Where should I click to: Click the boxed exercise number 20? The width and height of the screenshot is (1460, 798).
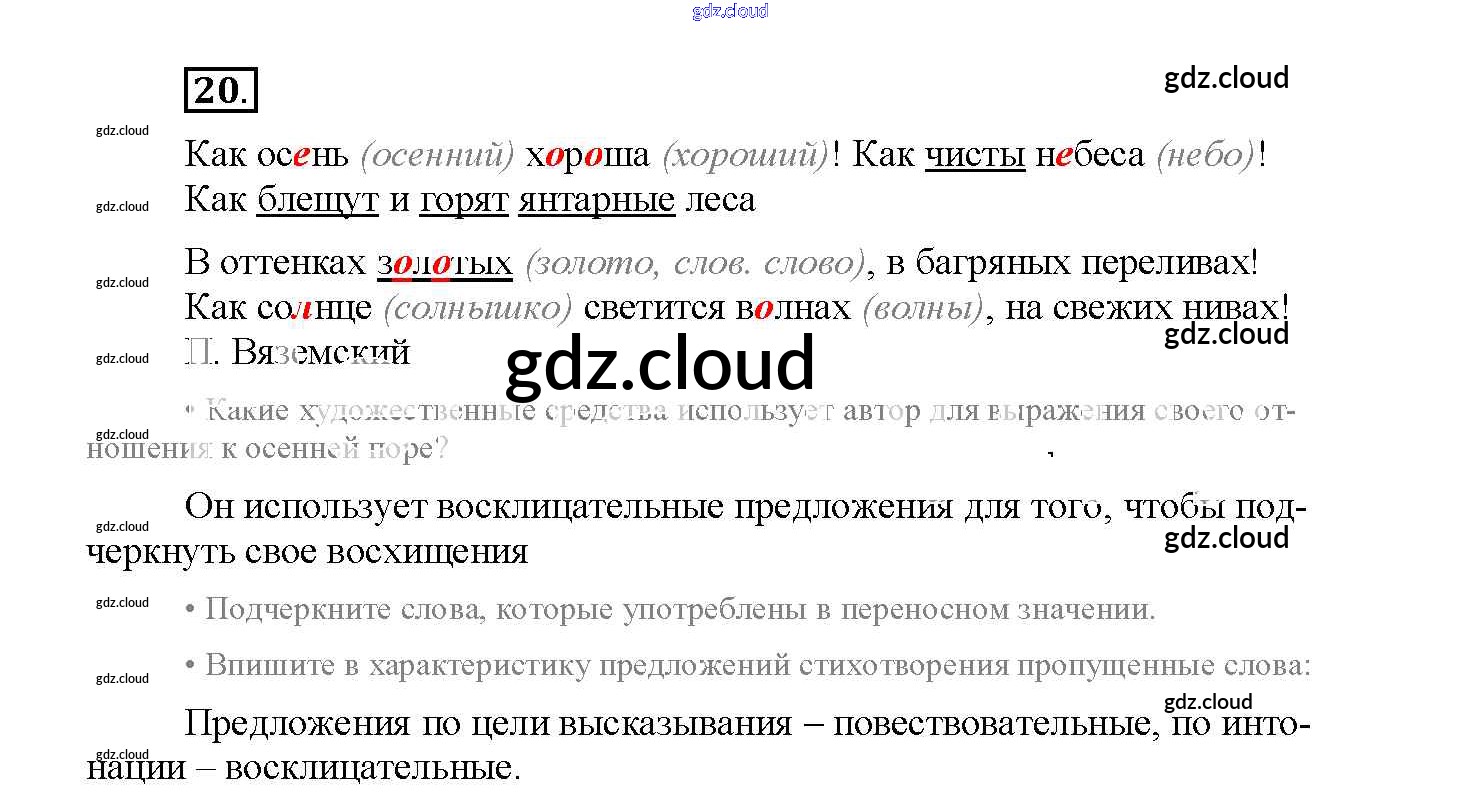pyautogui.click(x=221, y=90)
